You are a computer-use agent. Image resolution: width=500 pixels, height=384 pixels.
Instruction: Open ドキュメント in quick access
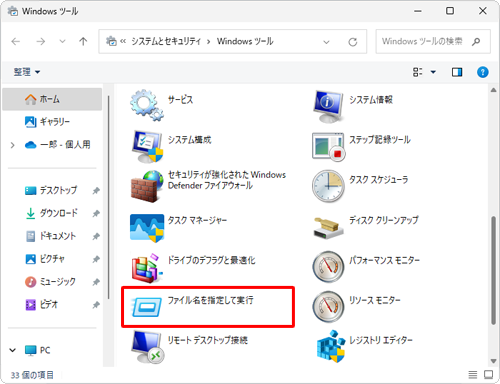tap(51, 236)
